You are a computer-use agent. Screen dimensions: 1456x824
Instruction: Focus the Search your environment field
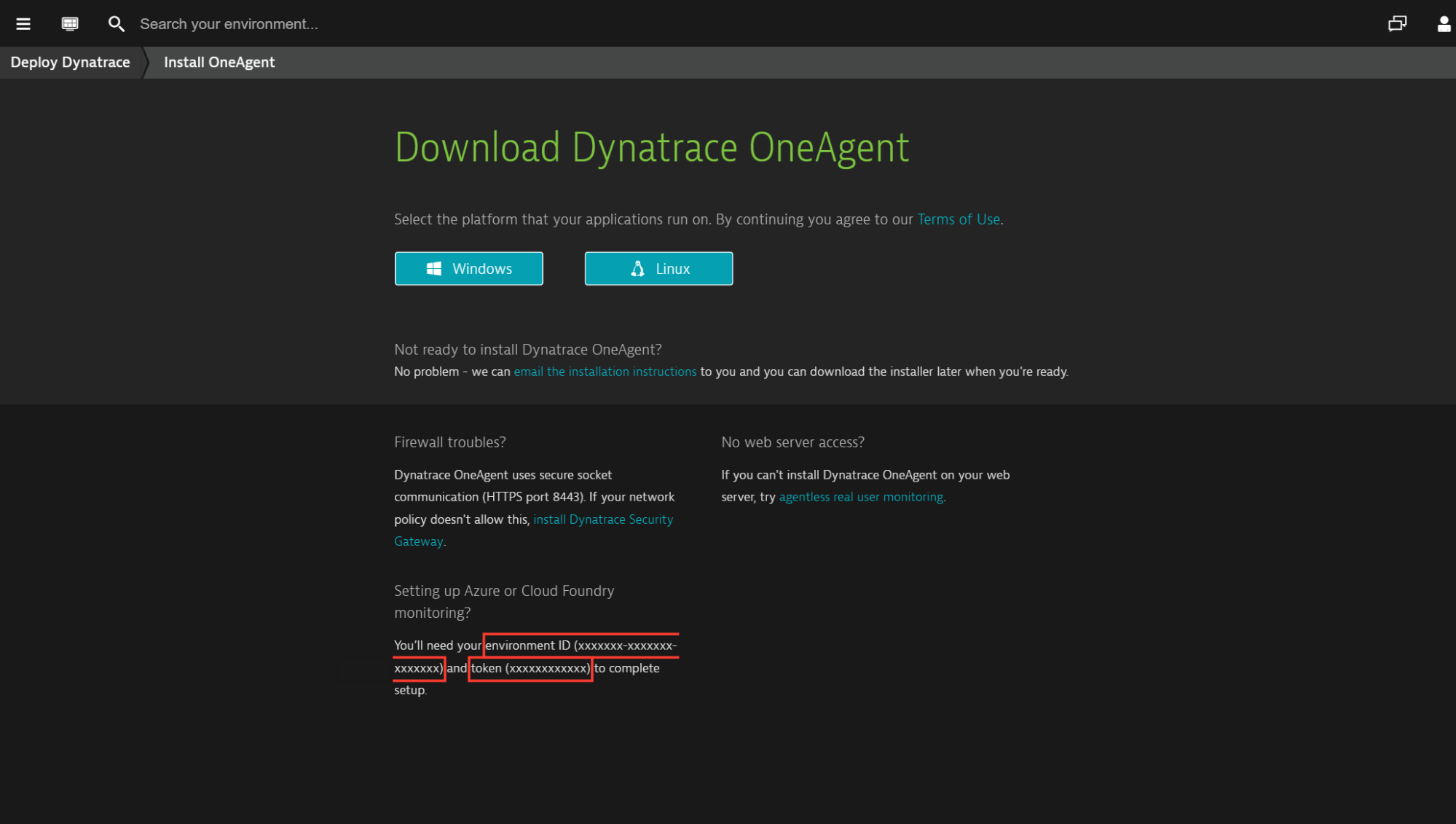[229, 24]
